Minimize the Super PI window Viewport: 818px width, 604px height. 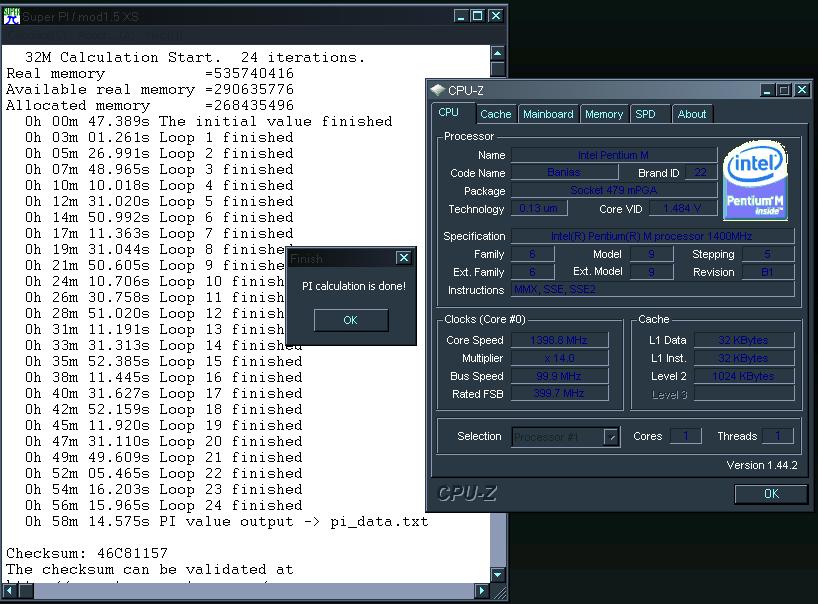(x=460, y=16)
